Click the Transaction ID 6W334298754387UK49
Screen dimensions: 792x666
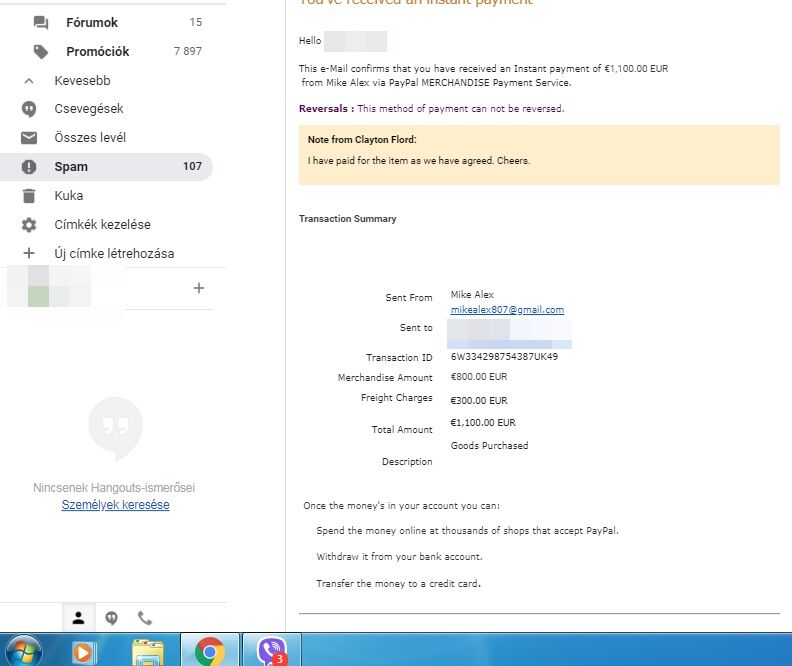(x=504, y=356)
